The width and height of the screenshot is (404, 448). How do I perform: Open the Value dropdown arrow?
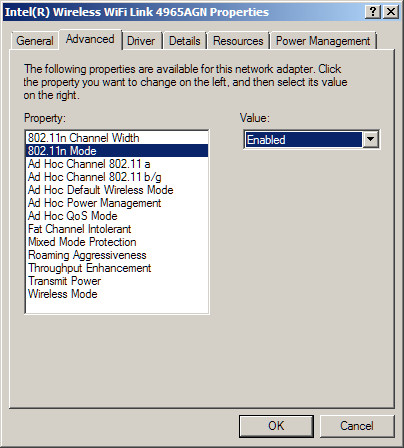coord(371,139)
